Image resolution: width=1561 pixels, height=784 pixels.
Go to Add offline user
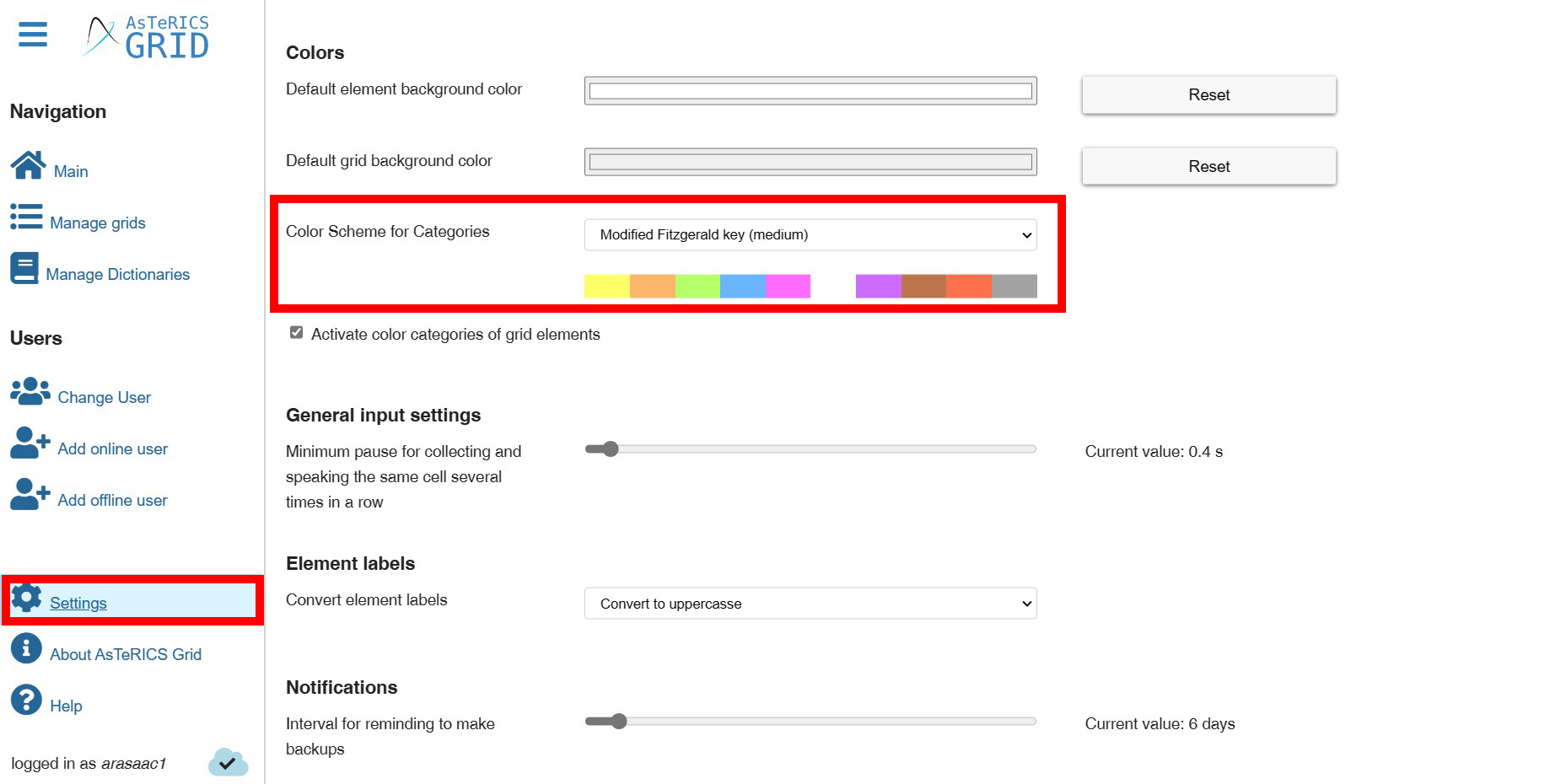[112, 501]
